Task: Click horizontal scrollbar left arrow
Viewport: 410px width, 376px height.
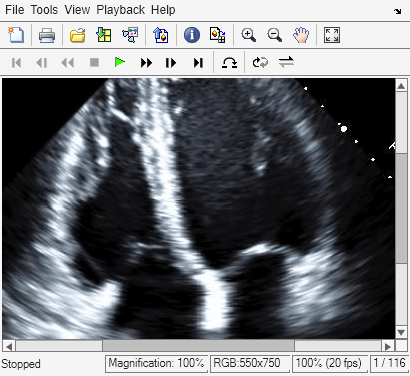Action: 9,346
